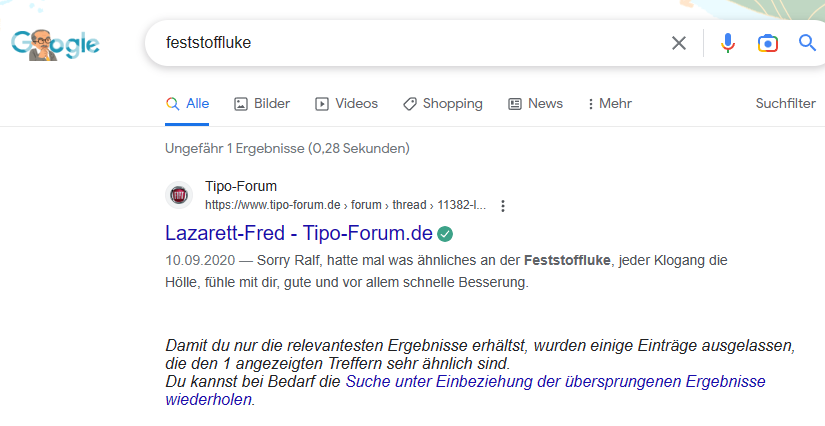Open the Shopping tab
The height and width of the screenshot is (426, 825).
click(443, 104)
